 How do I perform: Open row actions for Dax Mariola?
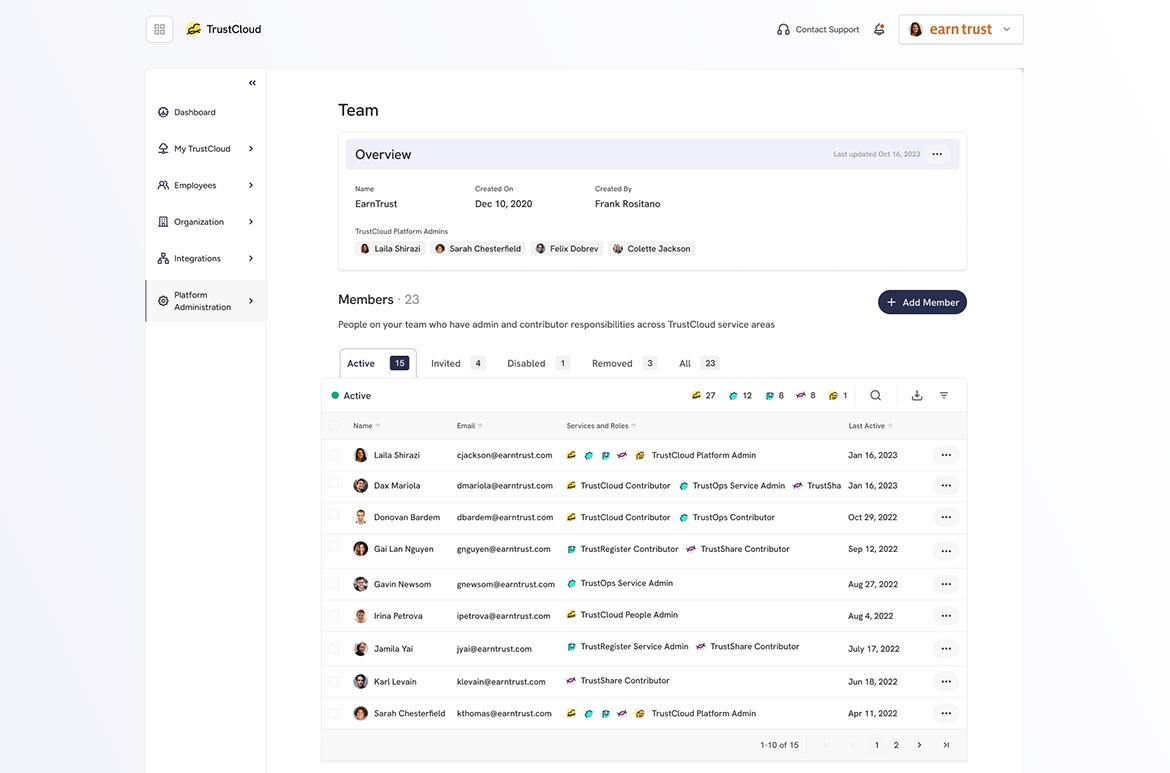946,486
